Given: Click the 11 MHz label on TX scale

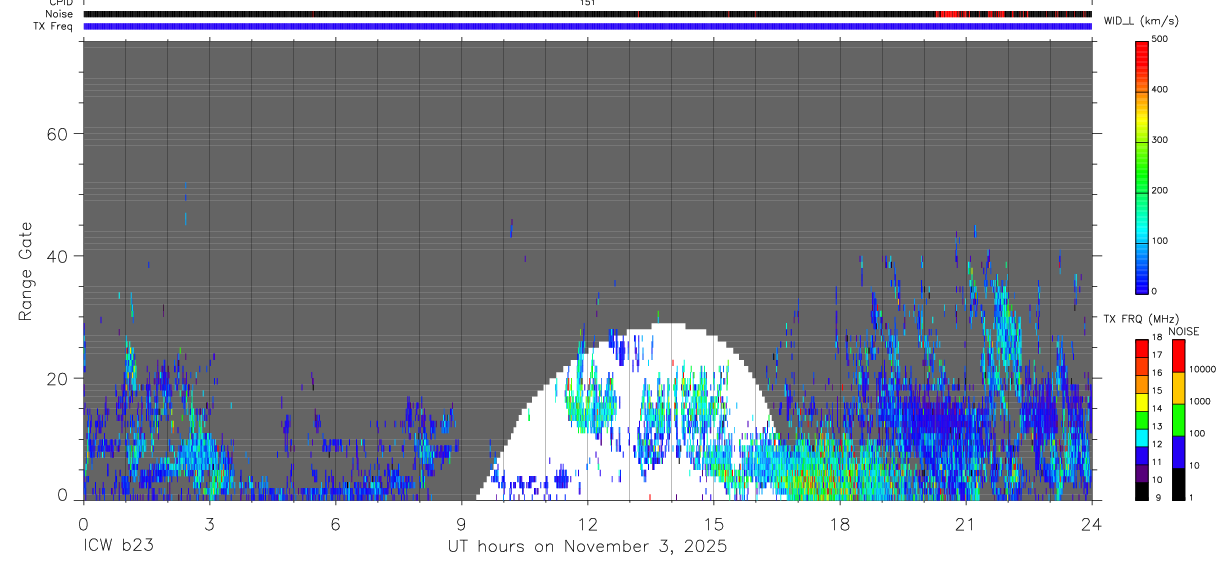Looking at the screenshot, I should [1158, 462].
